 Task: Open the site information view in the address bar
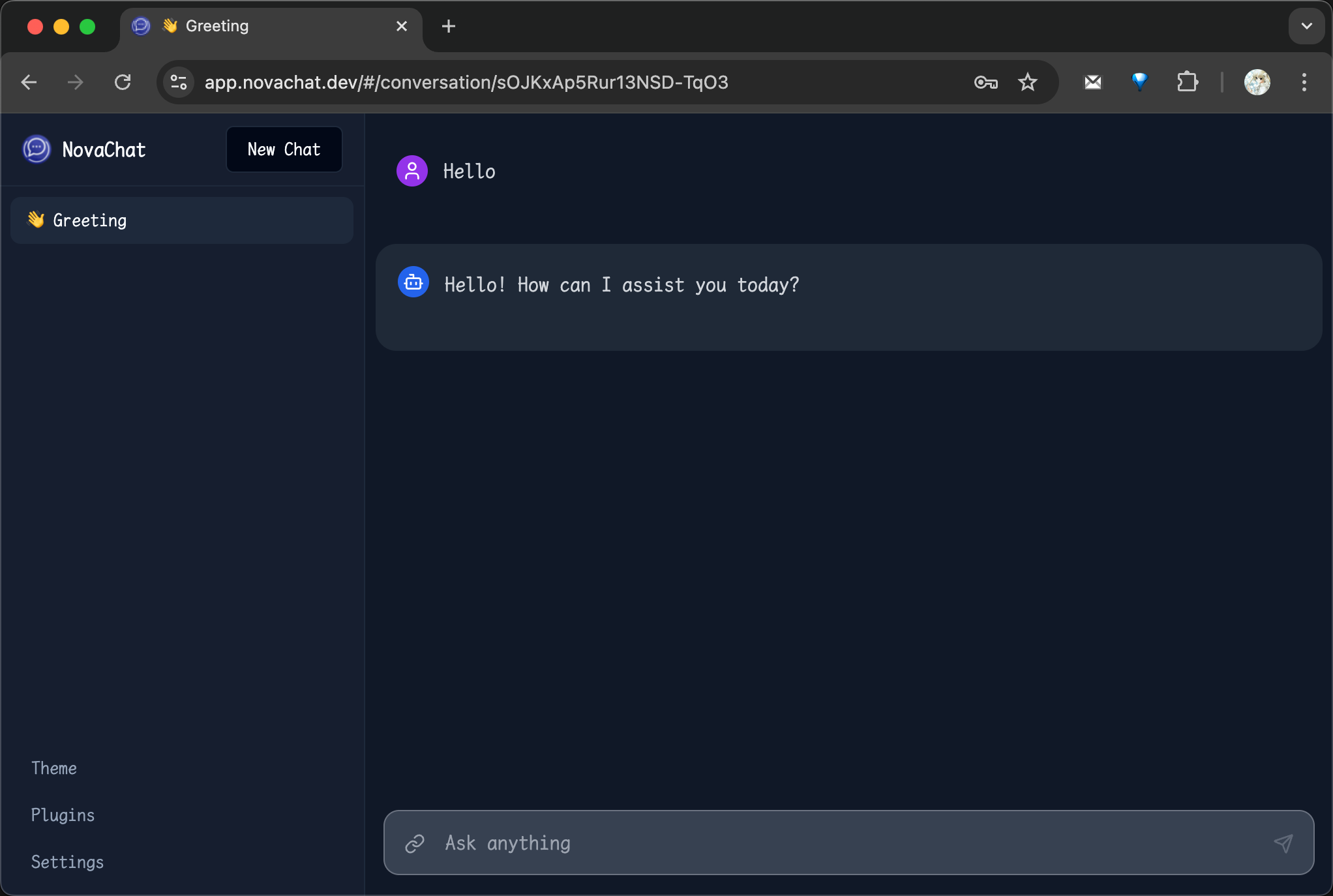[x=179, y=82]
